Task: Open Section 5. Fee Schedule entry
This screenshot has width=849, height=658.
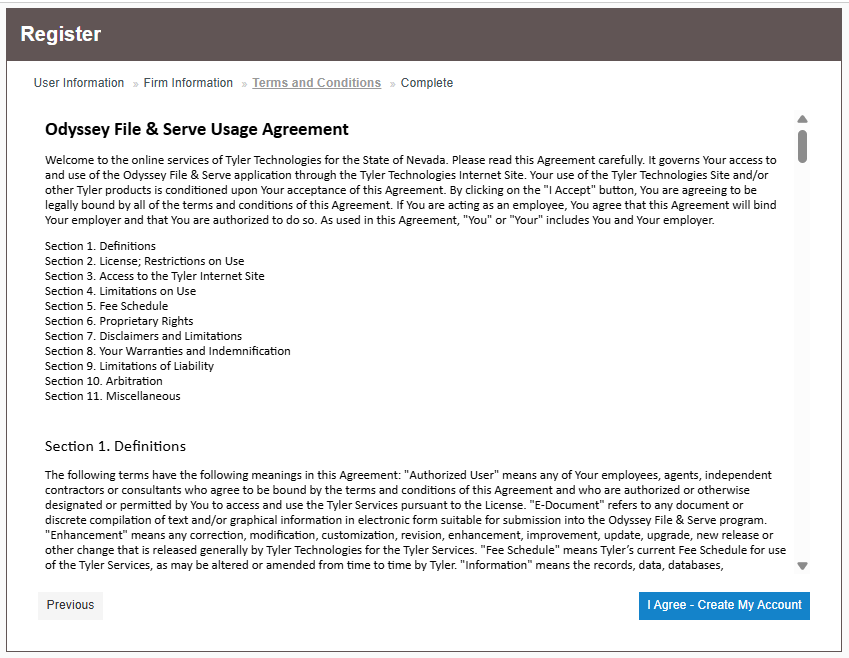Action: [x=106, y=306]
